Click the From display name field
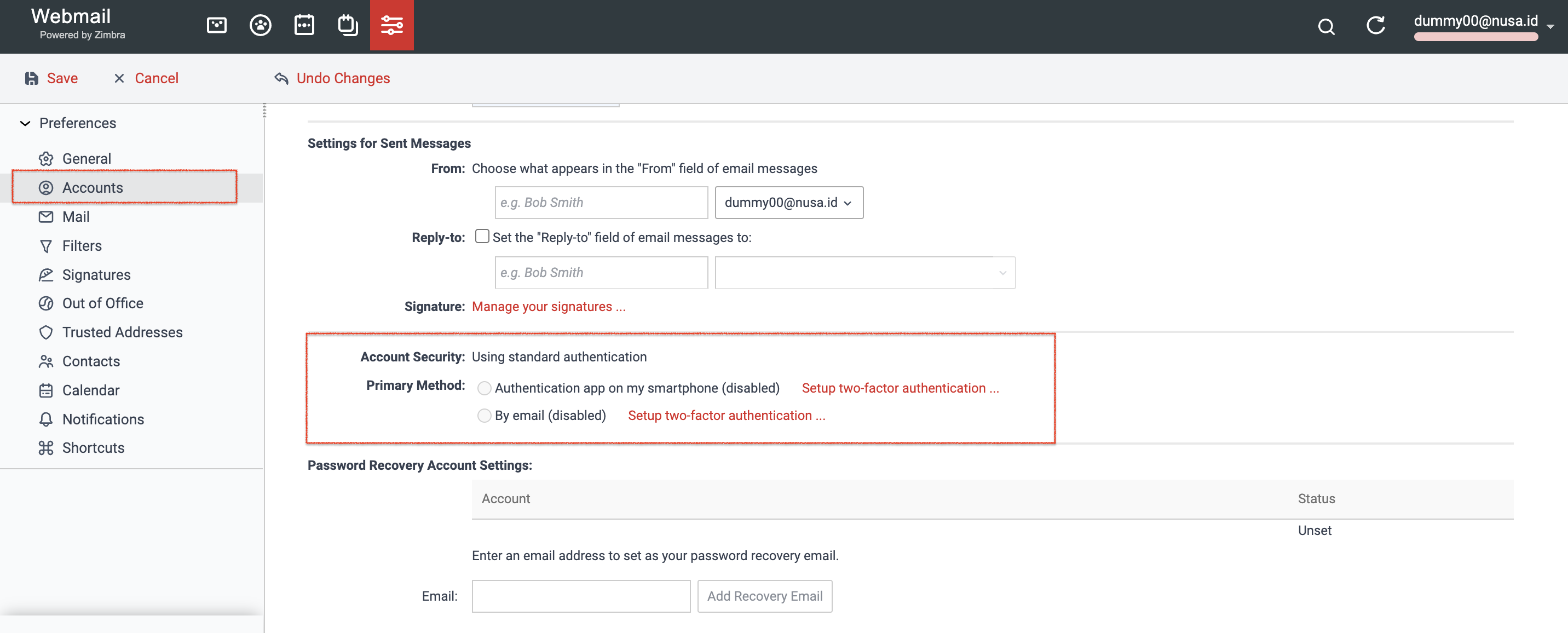 click(x=601, y=203)
